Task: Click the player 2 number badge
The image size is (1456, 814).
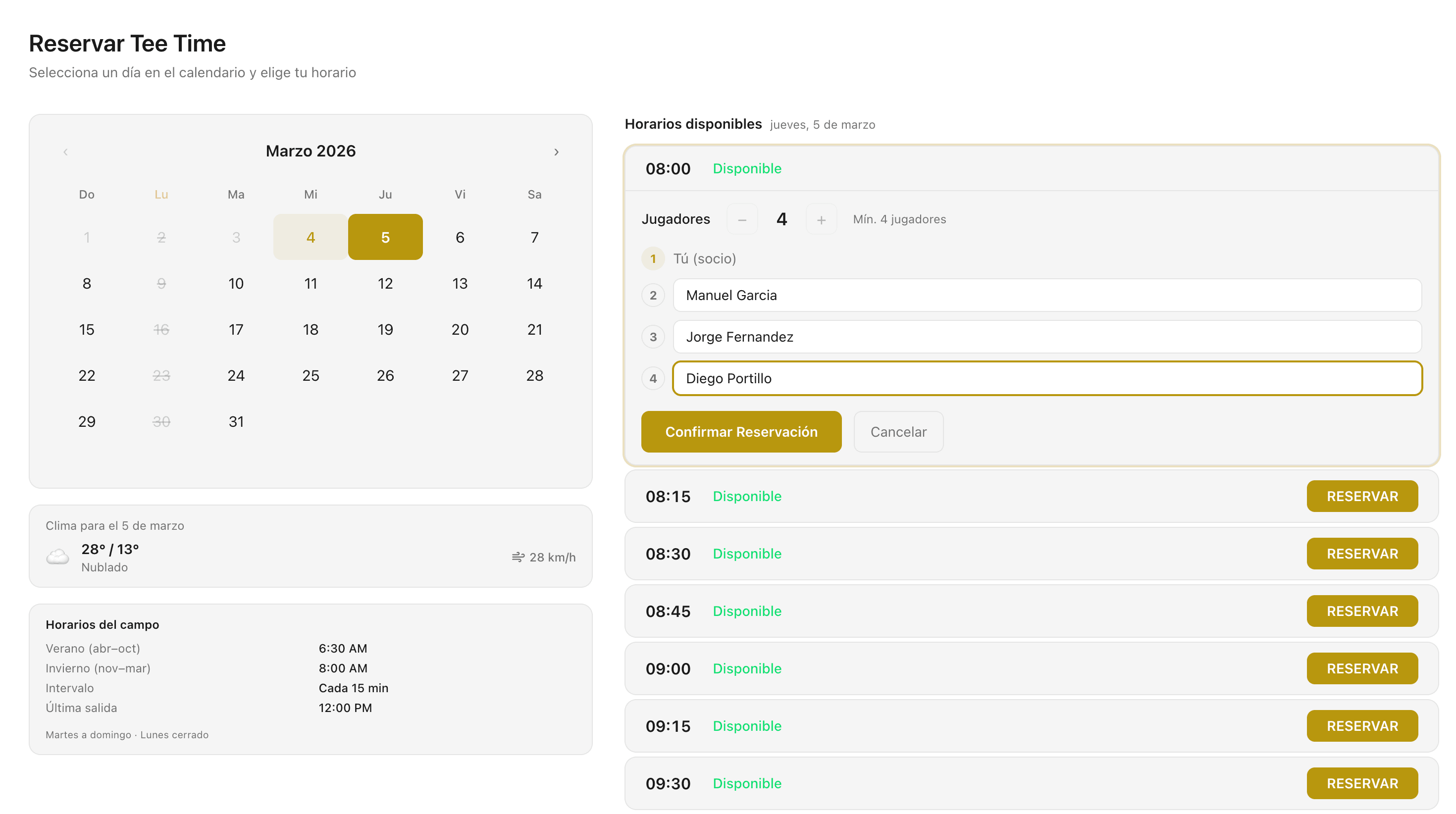Action: point(653,295)
